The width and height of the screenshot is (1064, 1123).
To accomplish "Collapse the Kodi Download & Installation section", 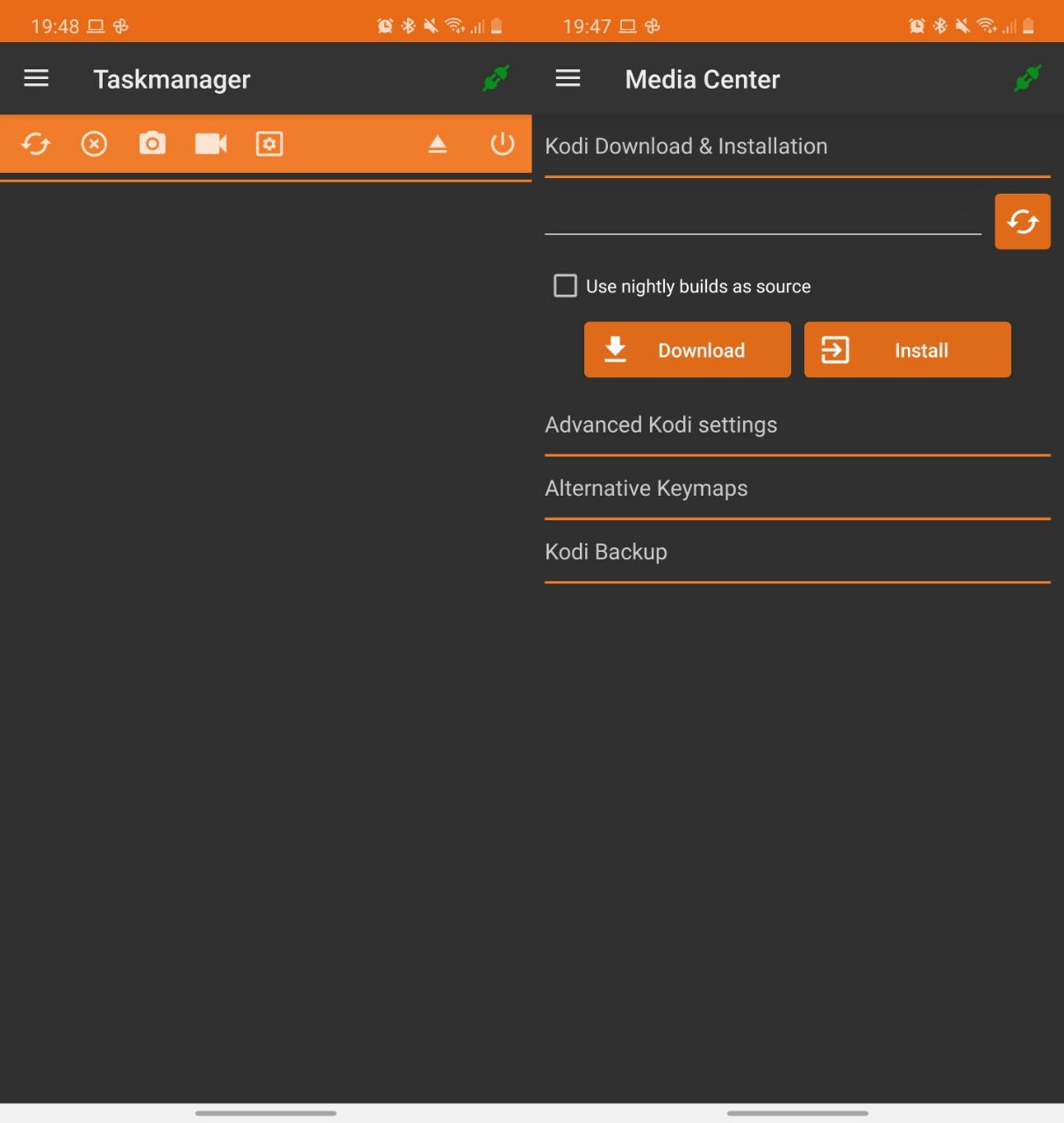I will [x=797, y=147].
